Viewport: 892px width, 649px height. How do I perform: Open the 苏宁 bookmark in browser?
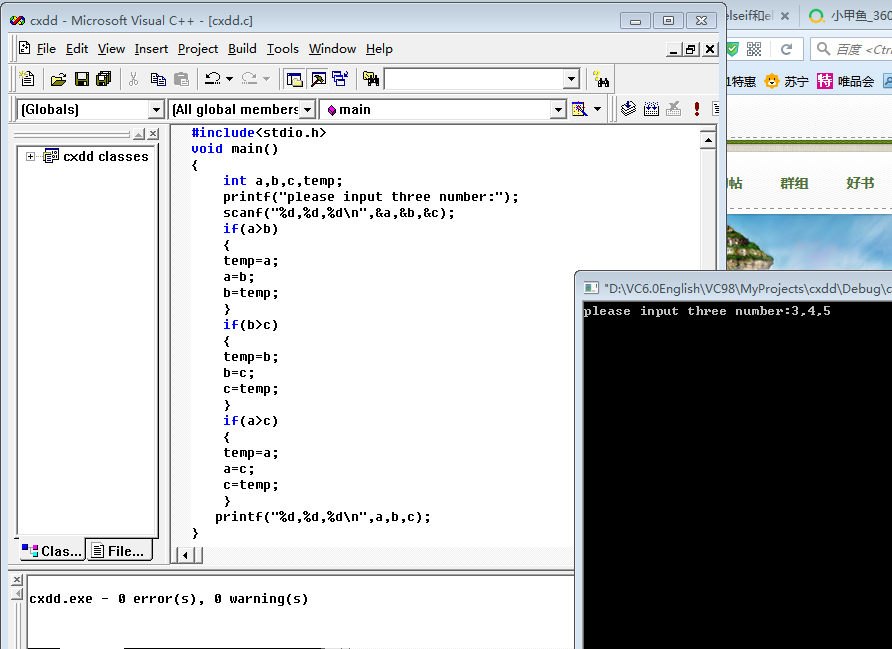(787, 81)
